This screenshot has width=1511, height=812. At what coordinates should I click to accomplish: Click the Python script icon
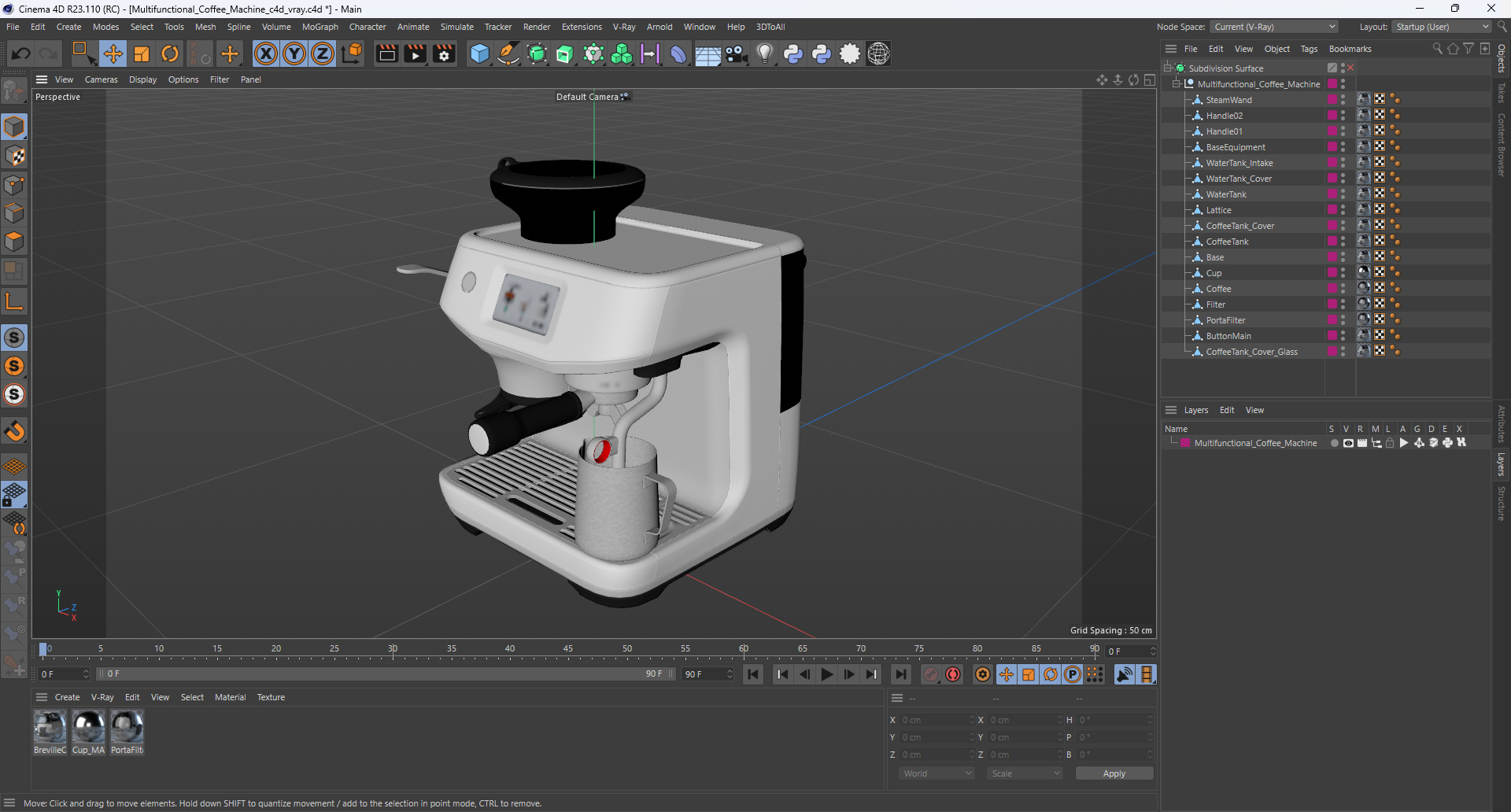793,54
